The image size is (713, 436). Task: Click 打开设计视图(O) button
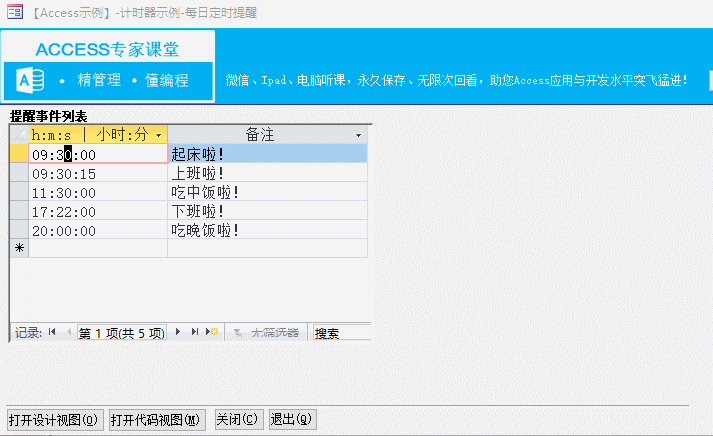coord(55,419)
